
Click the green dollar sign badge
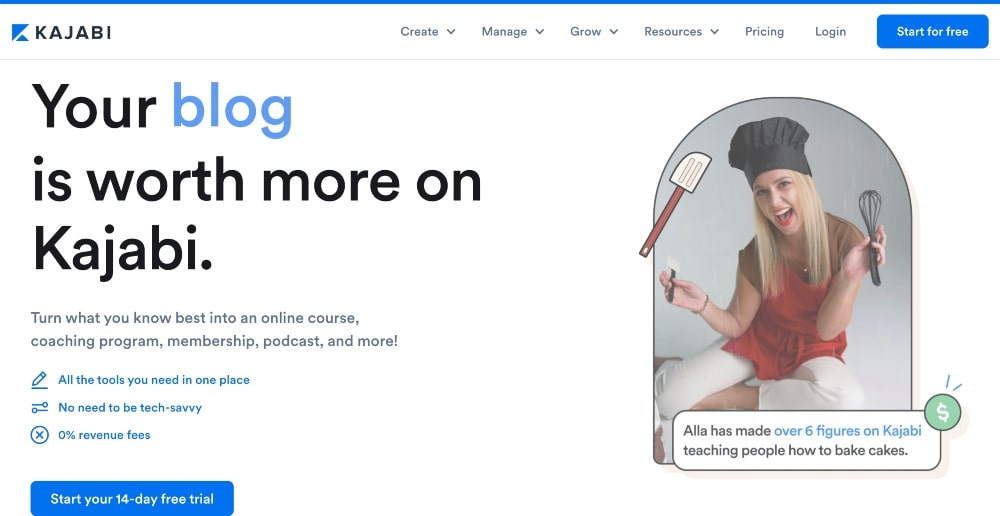coord(942,412)
